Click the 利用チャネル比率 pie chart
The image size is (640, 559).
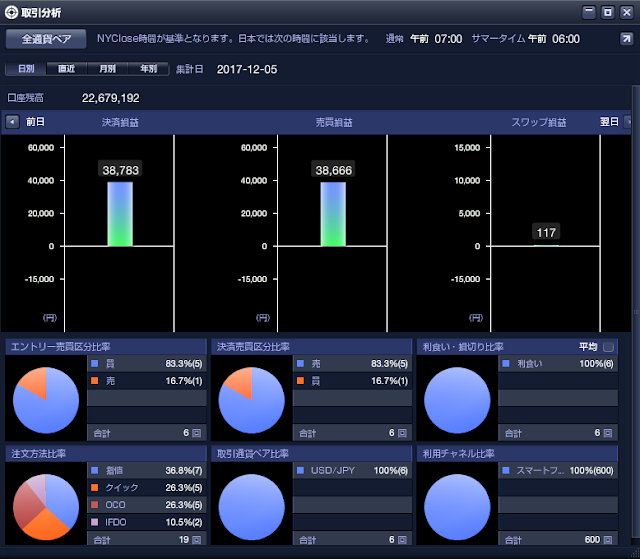point(457,507)
